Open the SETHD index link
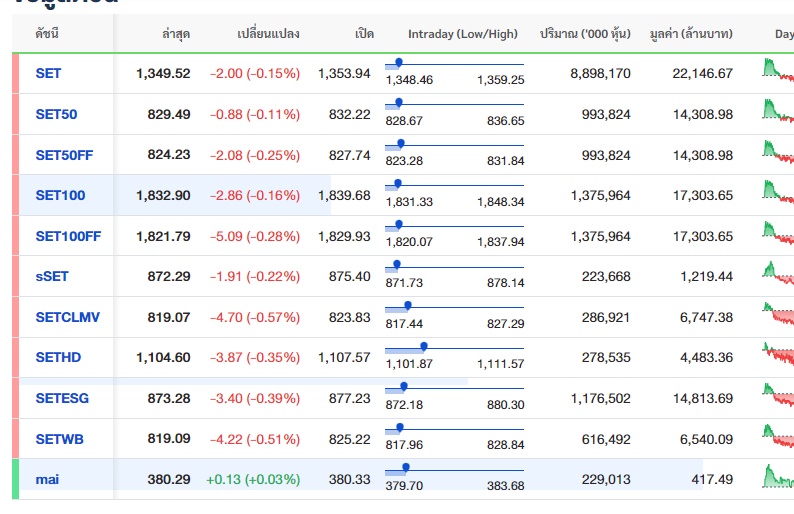794x514 pixels. pyautogui.click(x=58, y=358)
